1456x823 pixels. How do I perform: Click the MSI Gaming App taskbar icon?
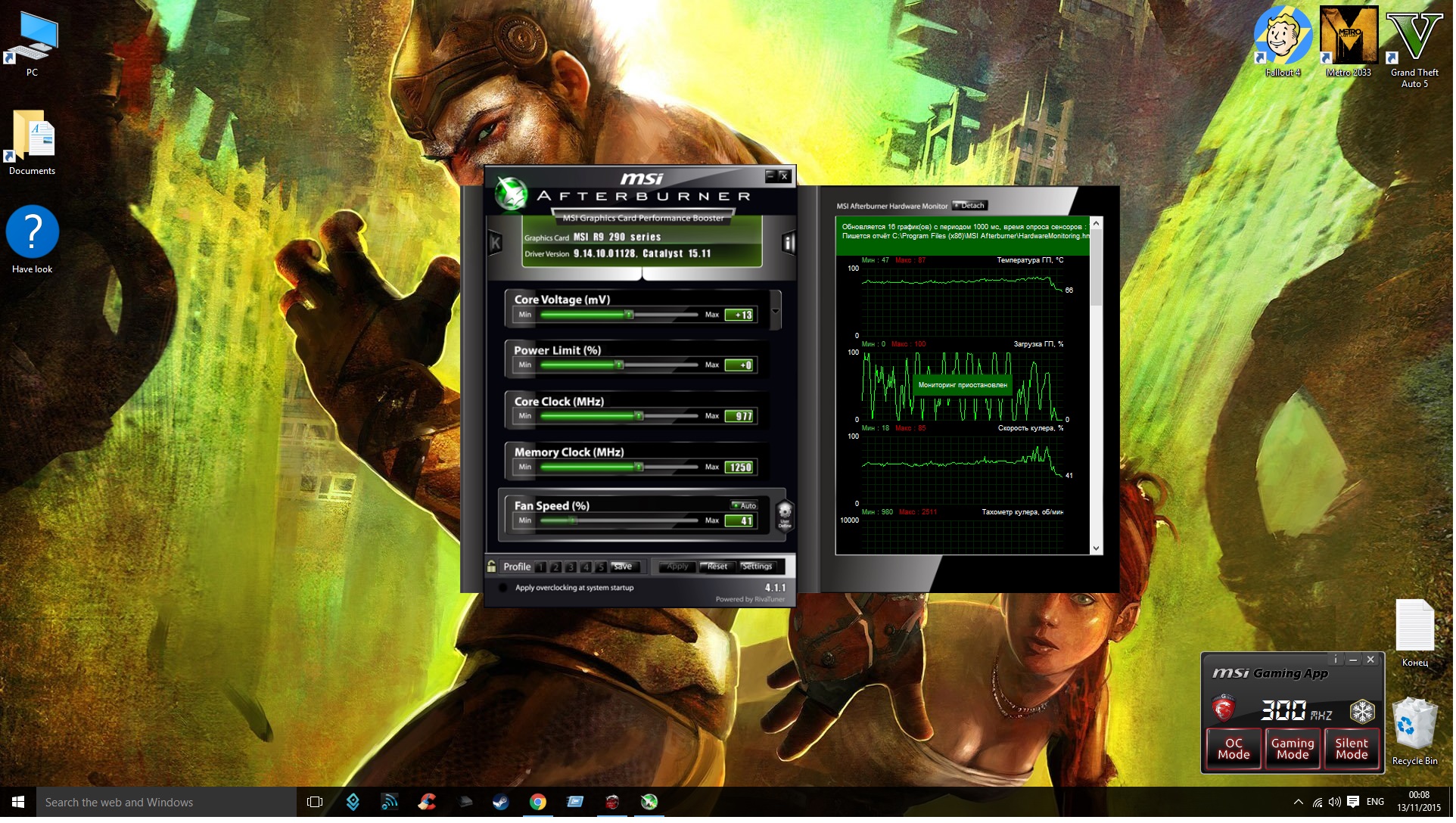point(612,803)
